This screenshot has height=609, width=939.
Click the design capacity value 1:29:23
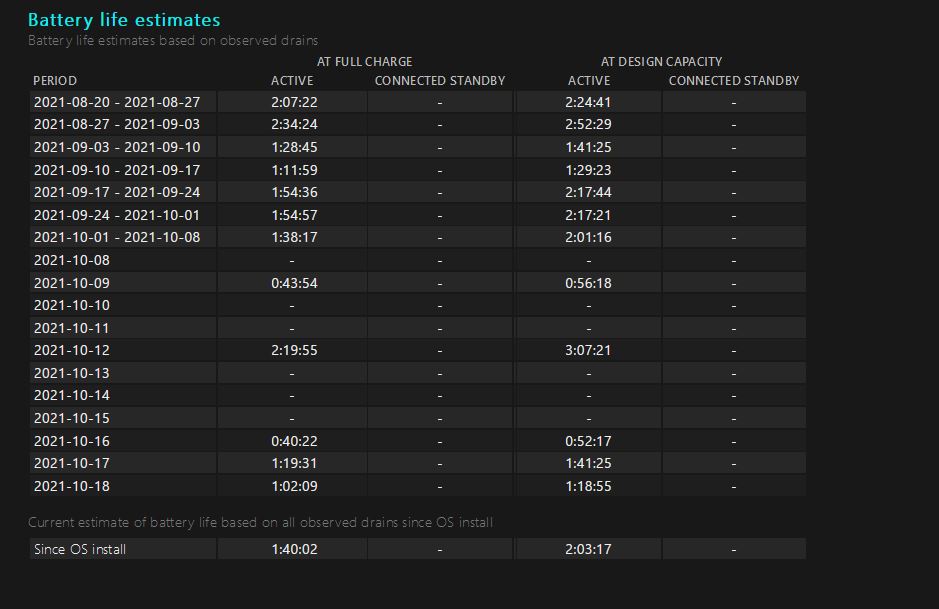(588, 169)
